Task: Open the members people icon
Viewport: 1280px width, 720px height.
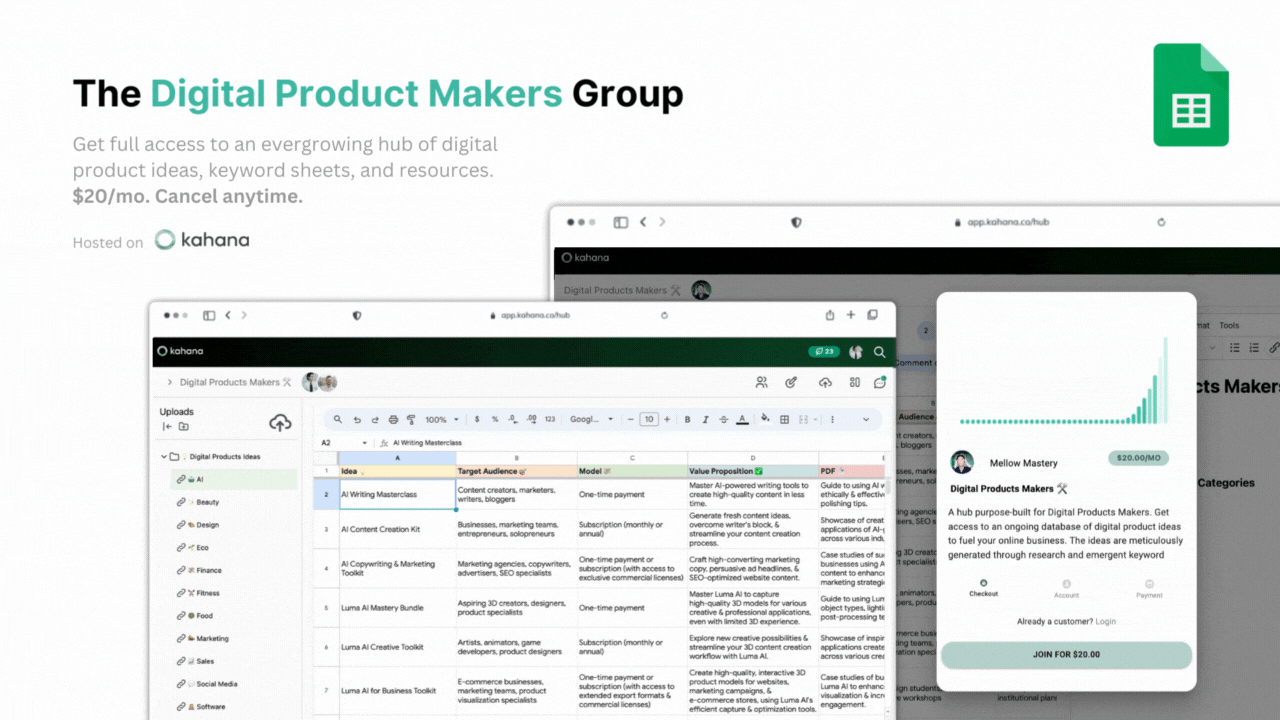Action: click(762, 382)
